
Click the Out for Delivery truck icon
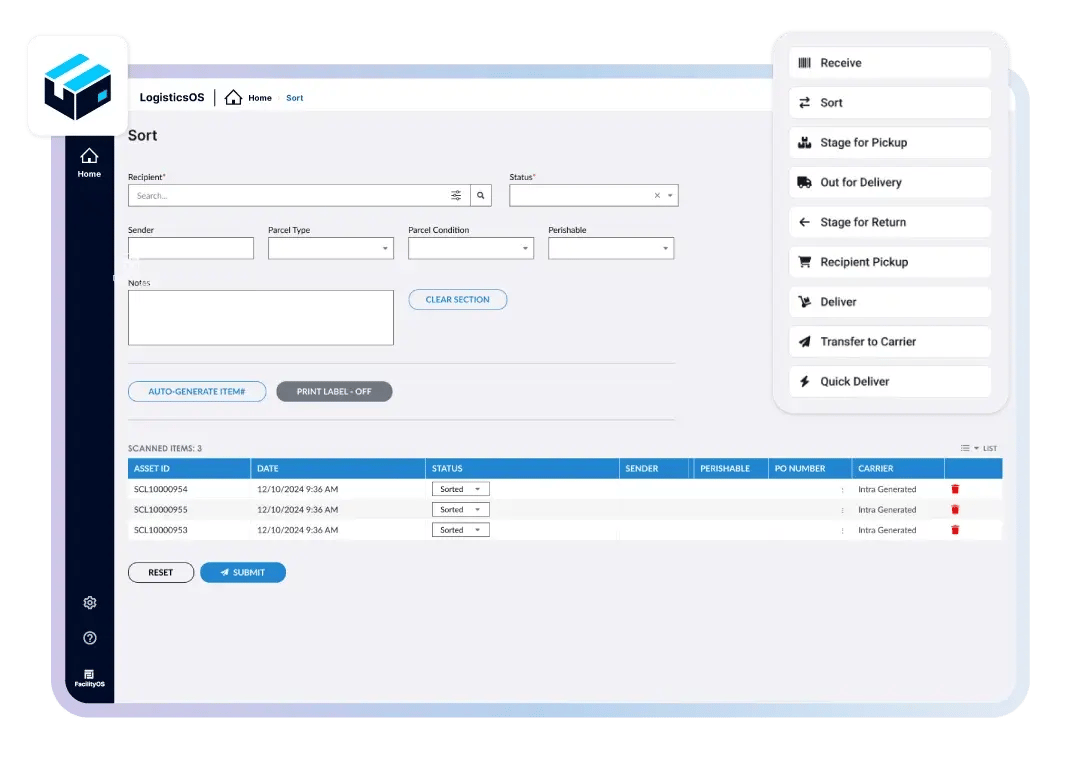click(805, 183)
